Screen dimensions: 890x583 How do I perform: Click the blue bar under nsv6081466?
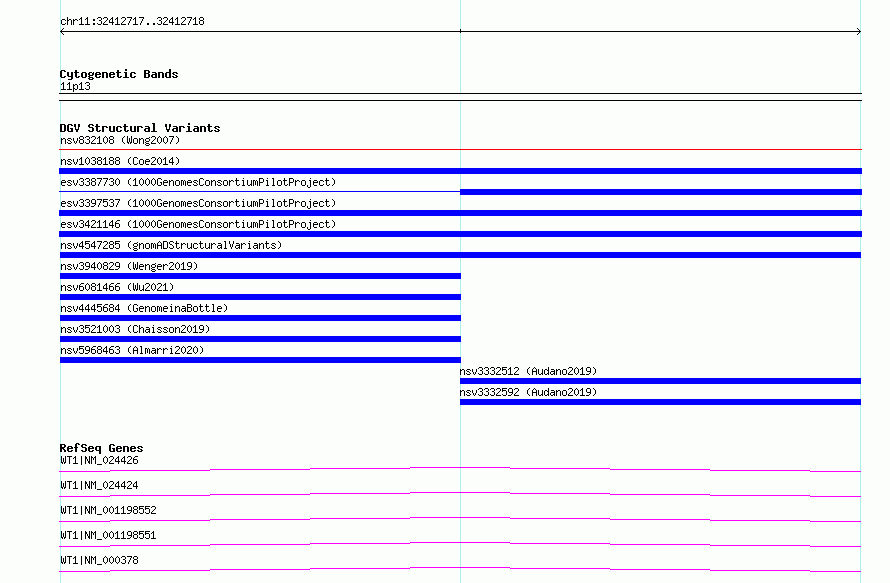260,297
